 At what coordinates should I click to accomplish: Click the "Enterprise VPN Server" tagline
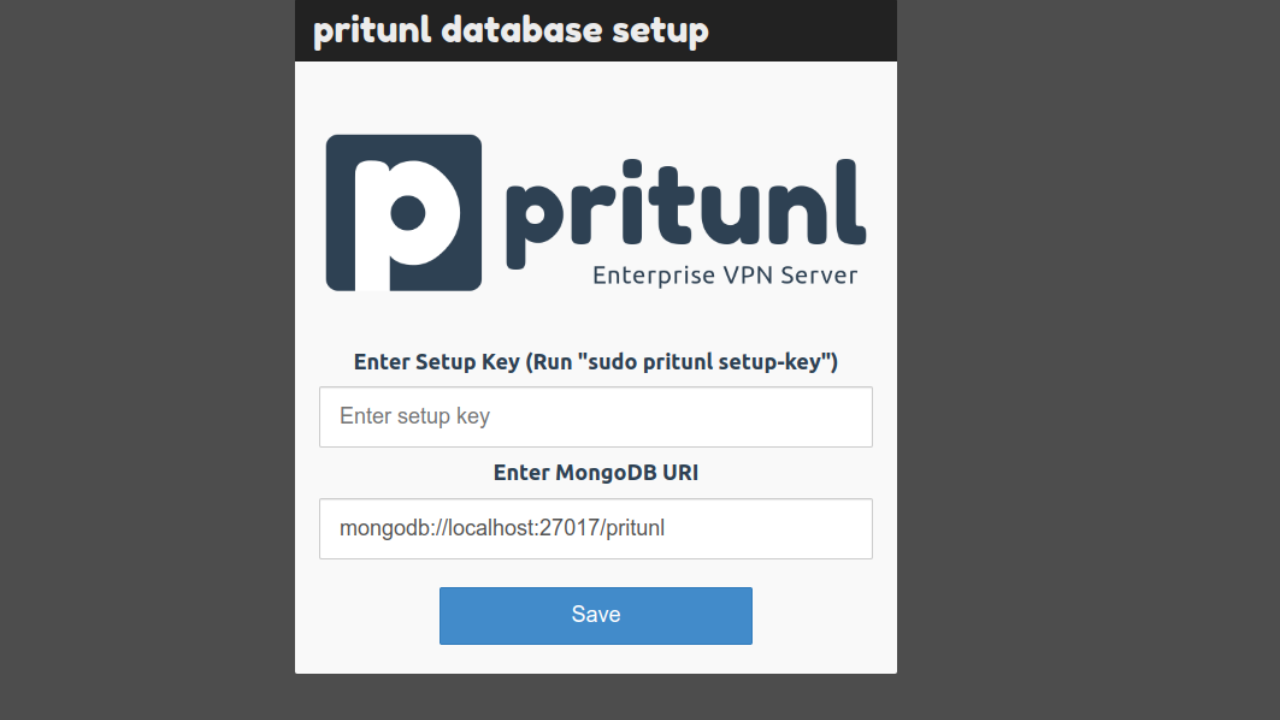(x=725, y=275)
